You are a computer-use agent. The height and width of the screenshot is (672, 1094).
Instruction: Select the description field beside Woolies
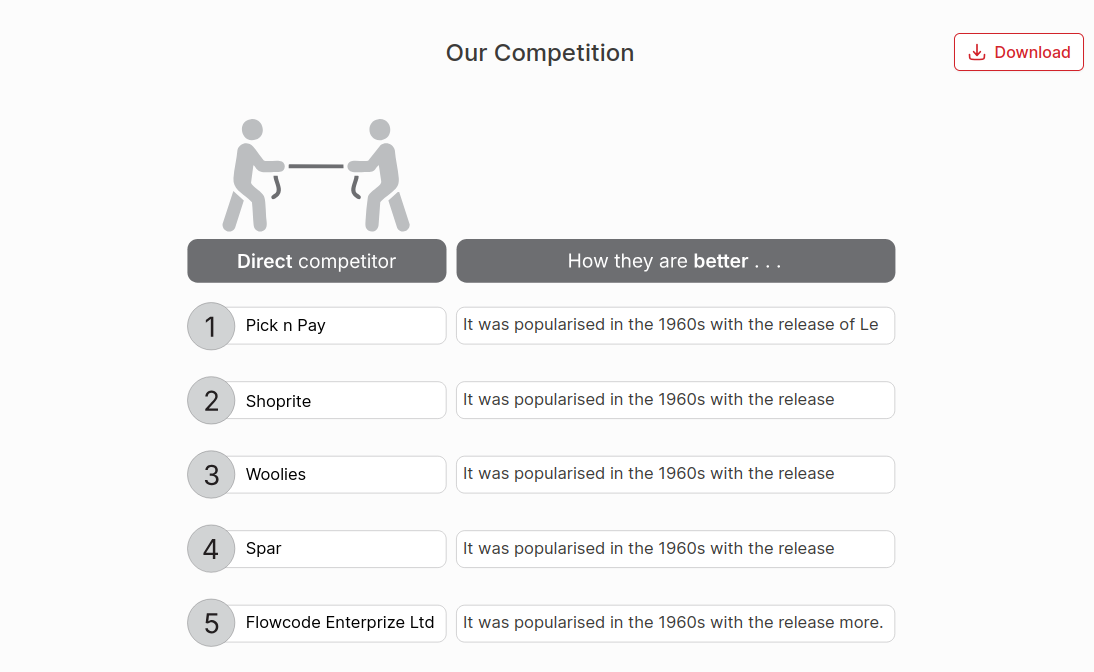pos(675,474)
